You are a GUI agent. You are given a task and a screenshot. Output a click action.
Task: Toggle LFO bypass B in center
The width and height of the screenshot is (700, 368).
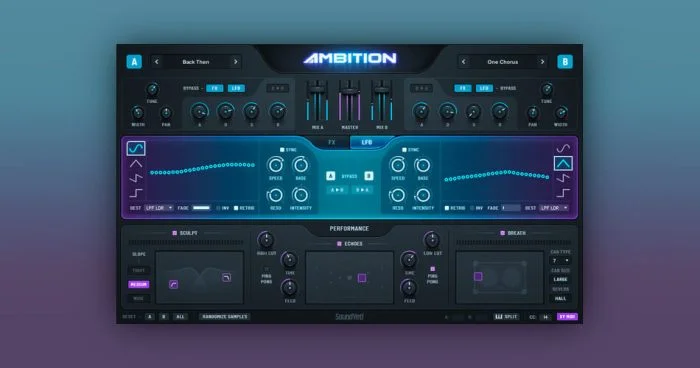coord(369,176)
